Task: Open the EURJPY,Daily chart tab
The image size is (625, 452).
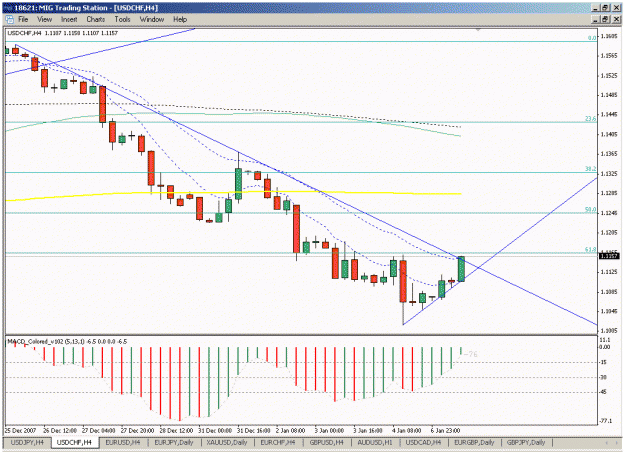Action: 174,442
